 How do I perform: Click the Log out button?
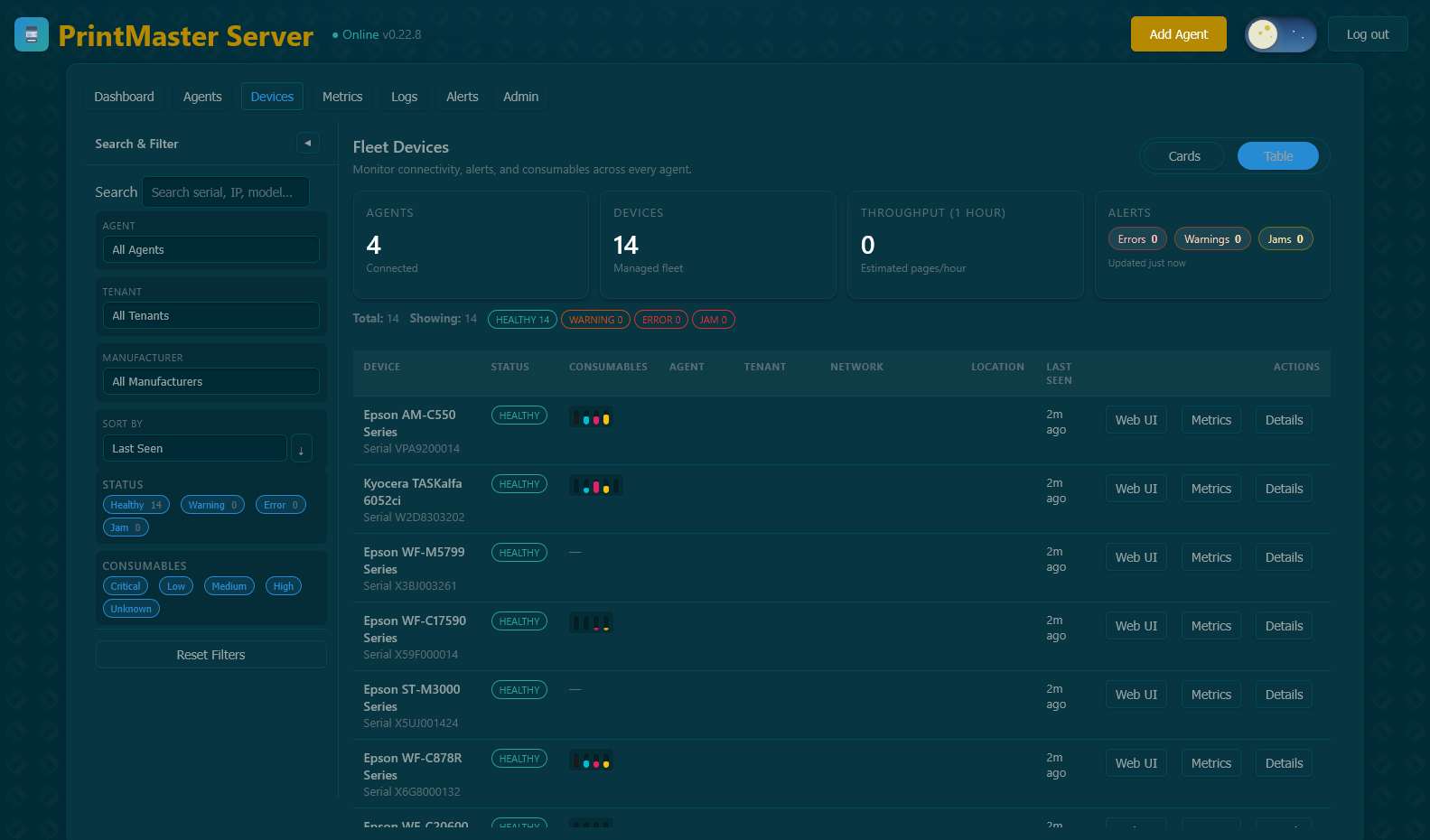[x=1368, y=34]
